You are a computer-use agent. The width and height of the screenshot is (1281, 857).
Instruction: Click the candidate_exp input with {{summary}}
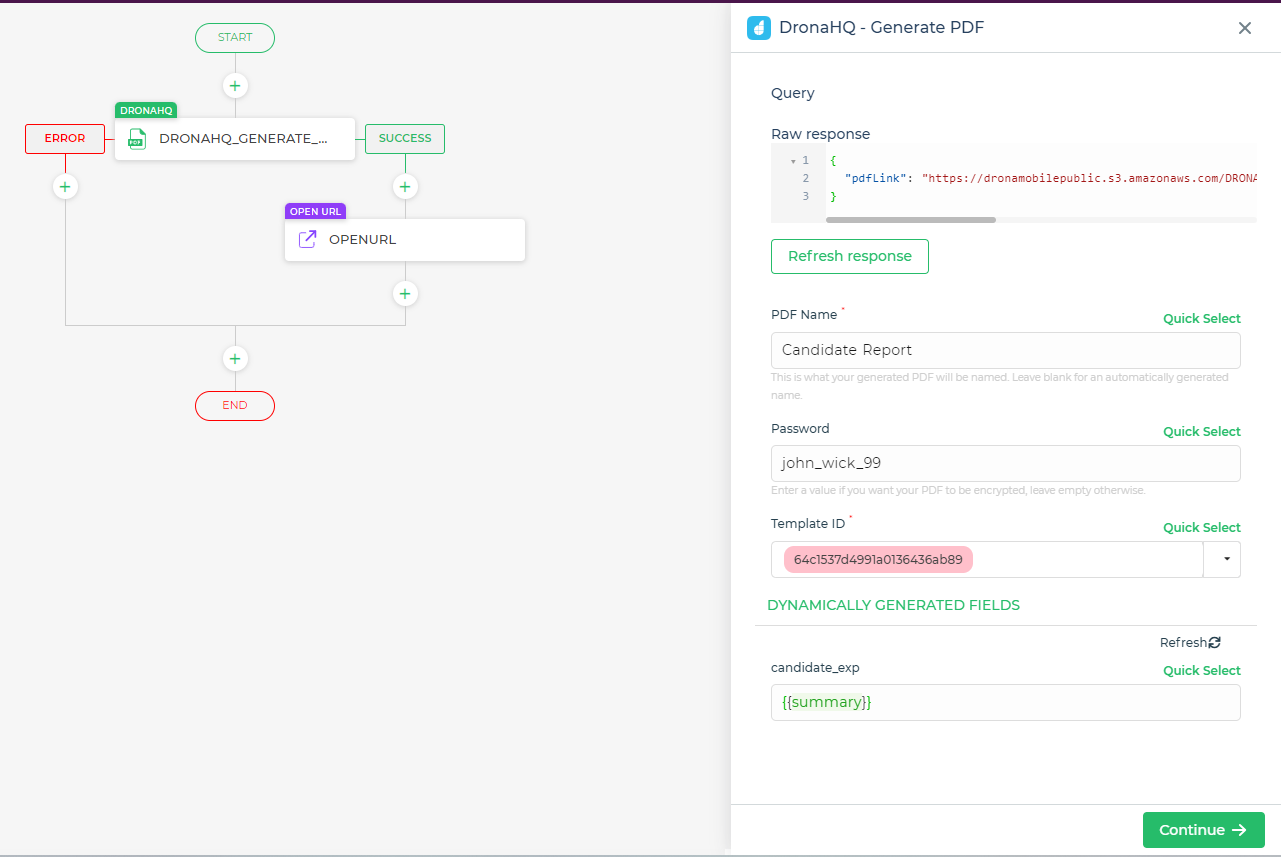coord(1006,702)
